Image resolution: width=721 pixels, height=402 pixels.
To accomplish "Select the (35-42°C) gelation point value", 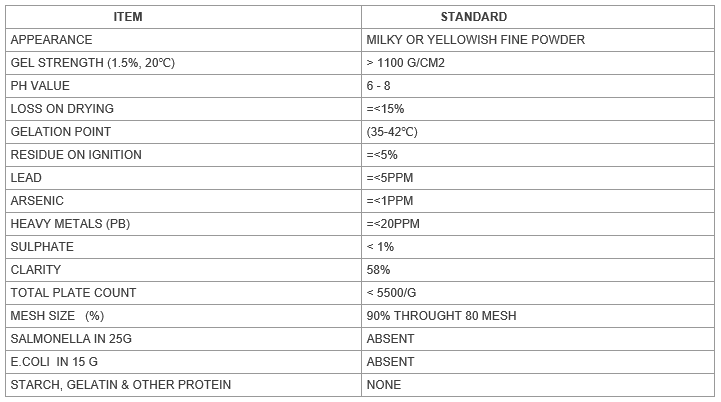I will (x=393, y=132).
